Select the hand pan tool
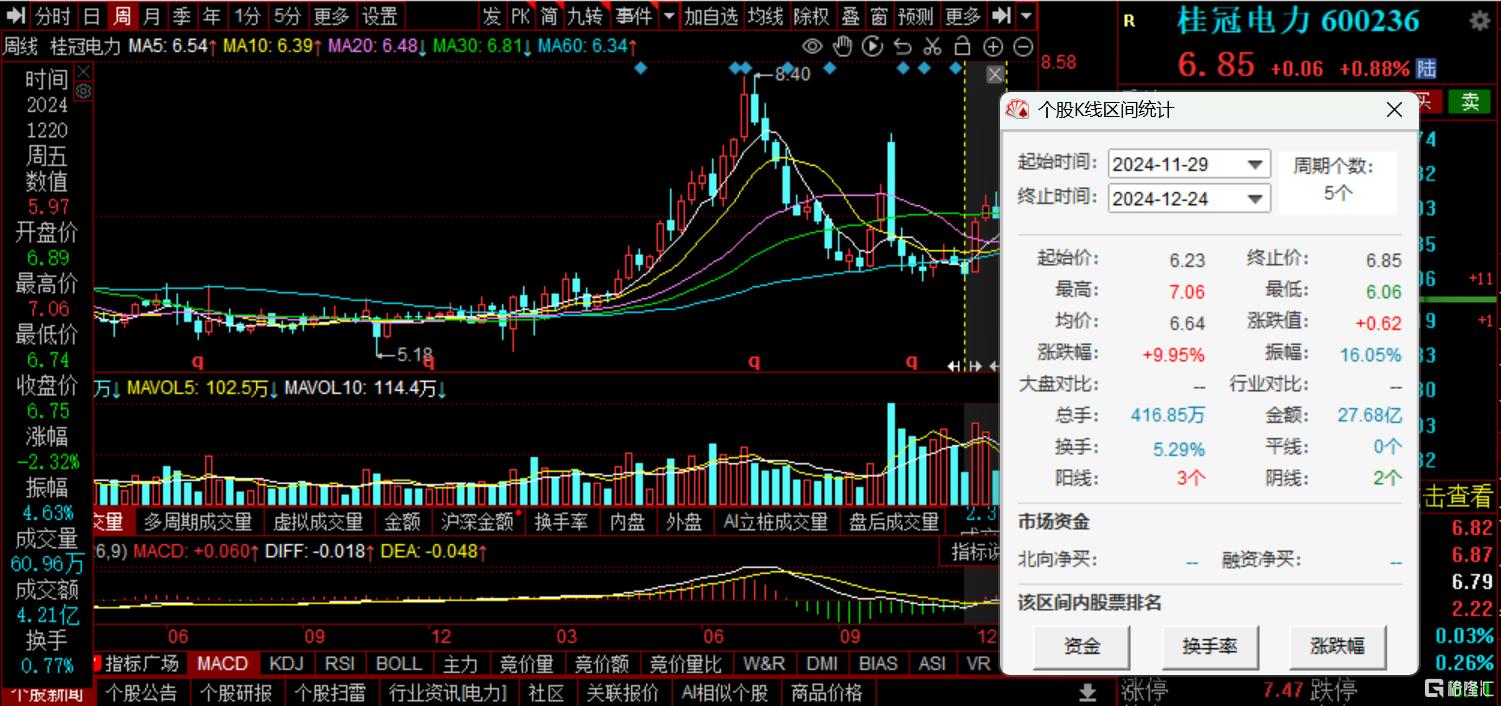Viewport: 1501px width, 706px height. click(842, 46)
